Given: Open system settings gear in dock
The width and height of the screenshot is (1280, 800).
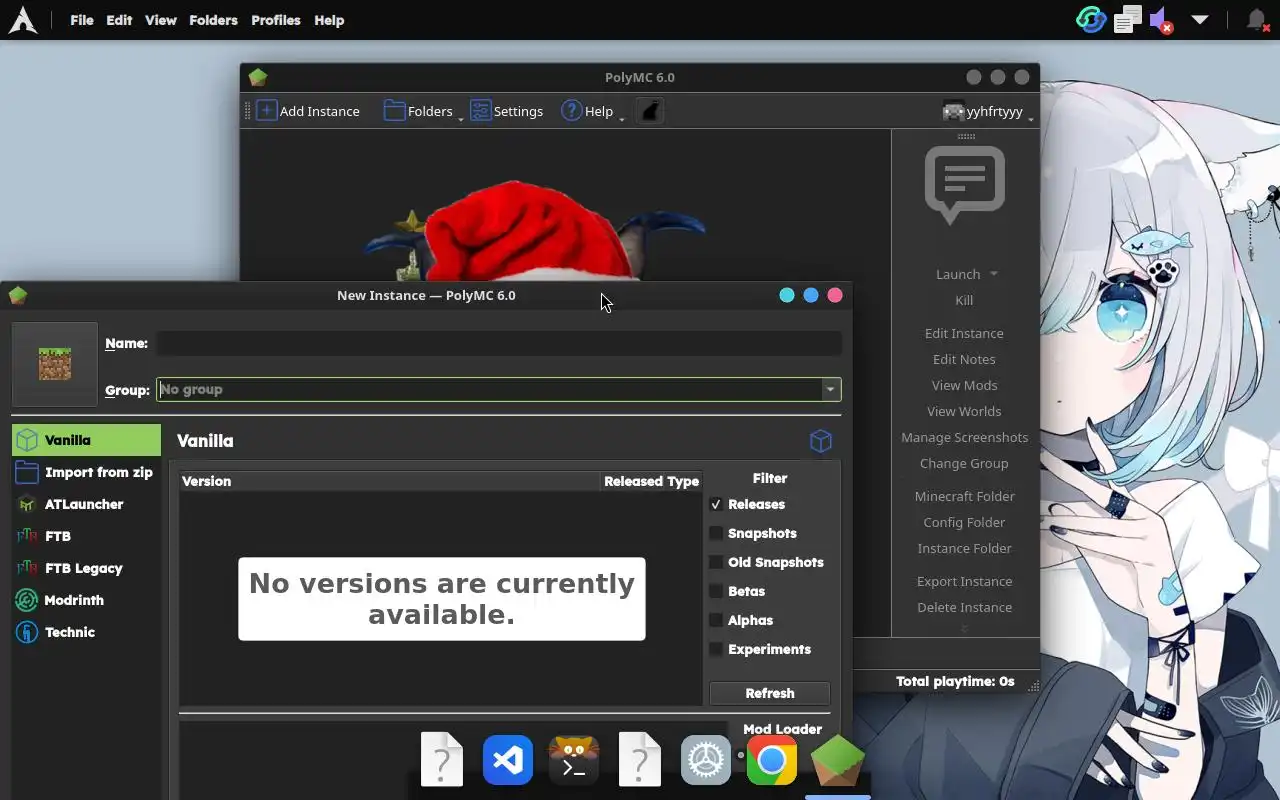Looking at the screenshot, I should point(706,760).
